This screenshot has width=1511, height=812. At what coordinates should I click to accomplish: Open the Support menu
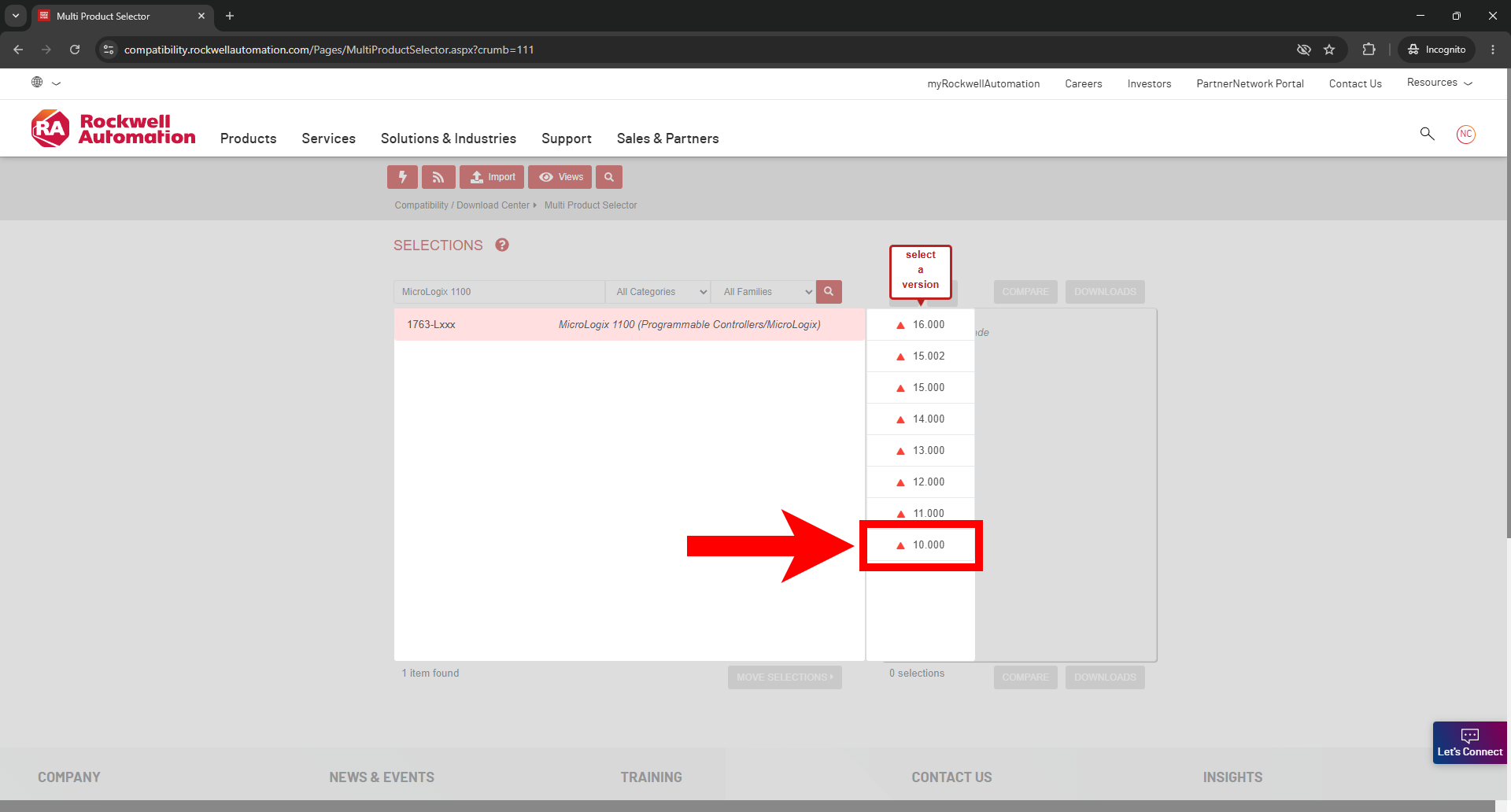pyautogui.click(x=567, y=138)
